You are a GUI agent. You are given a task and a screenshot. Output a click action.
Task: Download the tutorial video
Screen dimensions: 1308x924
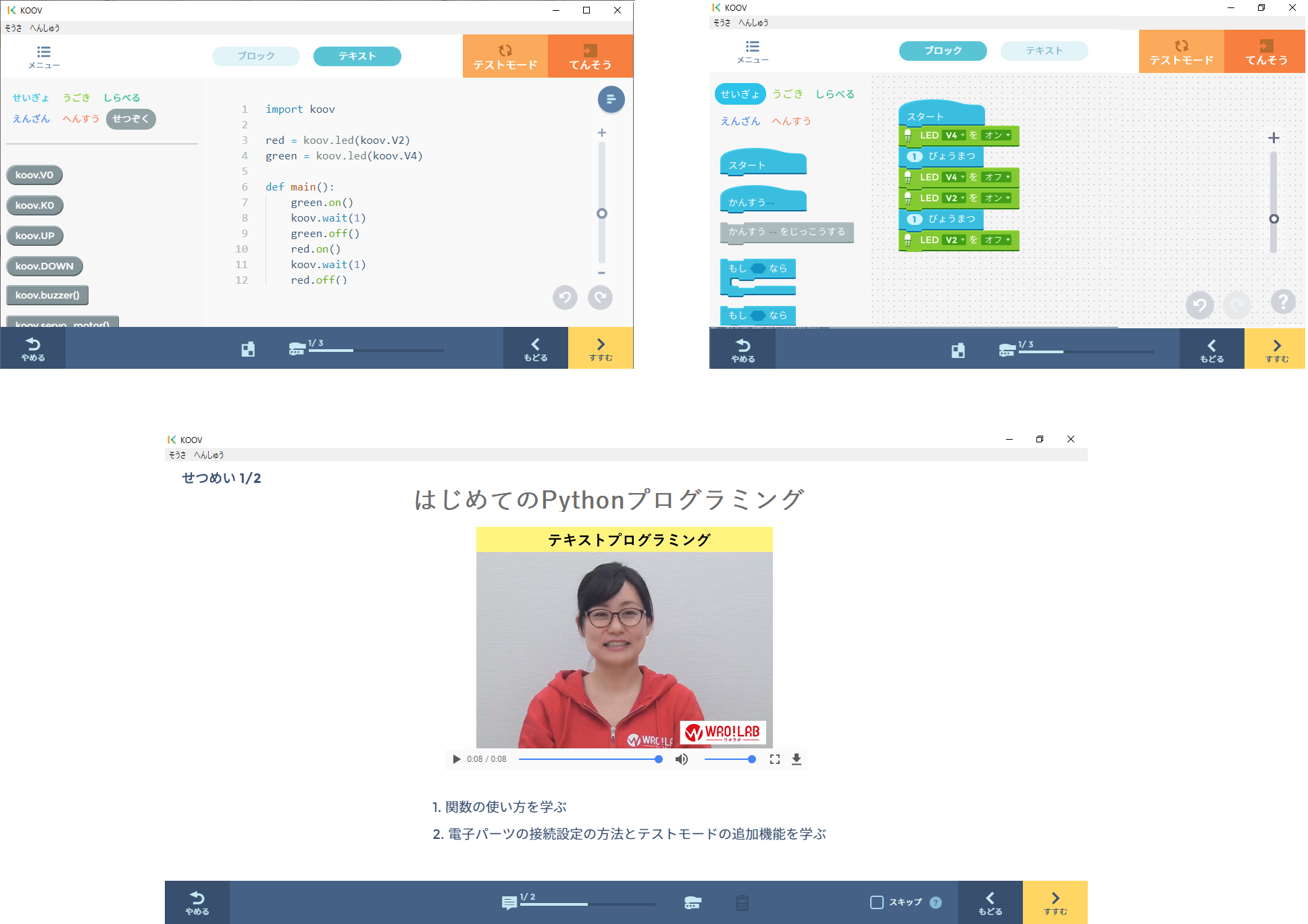click(x=797, y=759)
